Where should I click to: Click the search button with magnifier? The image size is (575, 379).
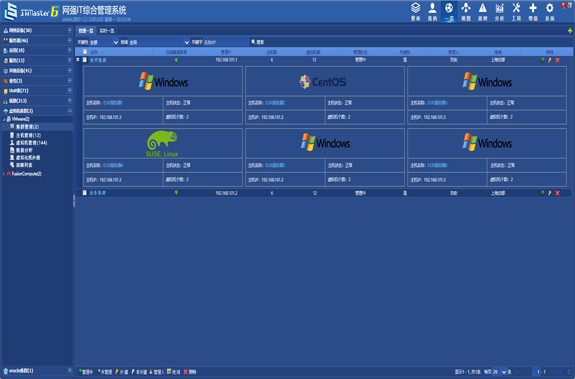point(257,42)
